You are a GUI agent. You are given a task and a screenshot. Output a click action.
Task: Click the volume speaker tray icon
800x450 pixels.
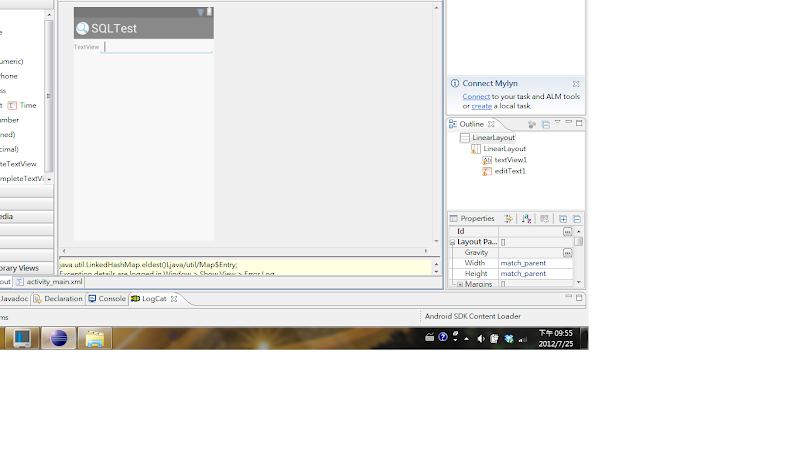coord(481,339)
